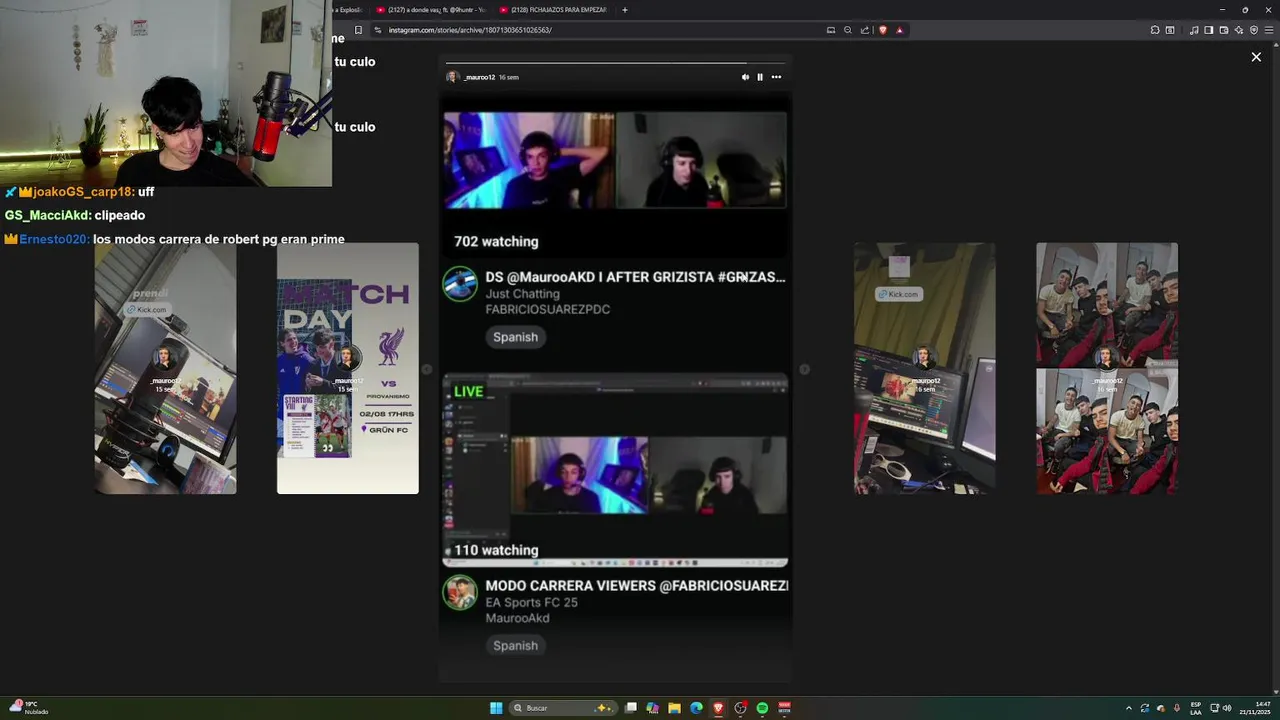Open the clock showing 14:47

pyautogui.click(x=1255, y=708)
